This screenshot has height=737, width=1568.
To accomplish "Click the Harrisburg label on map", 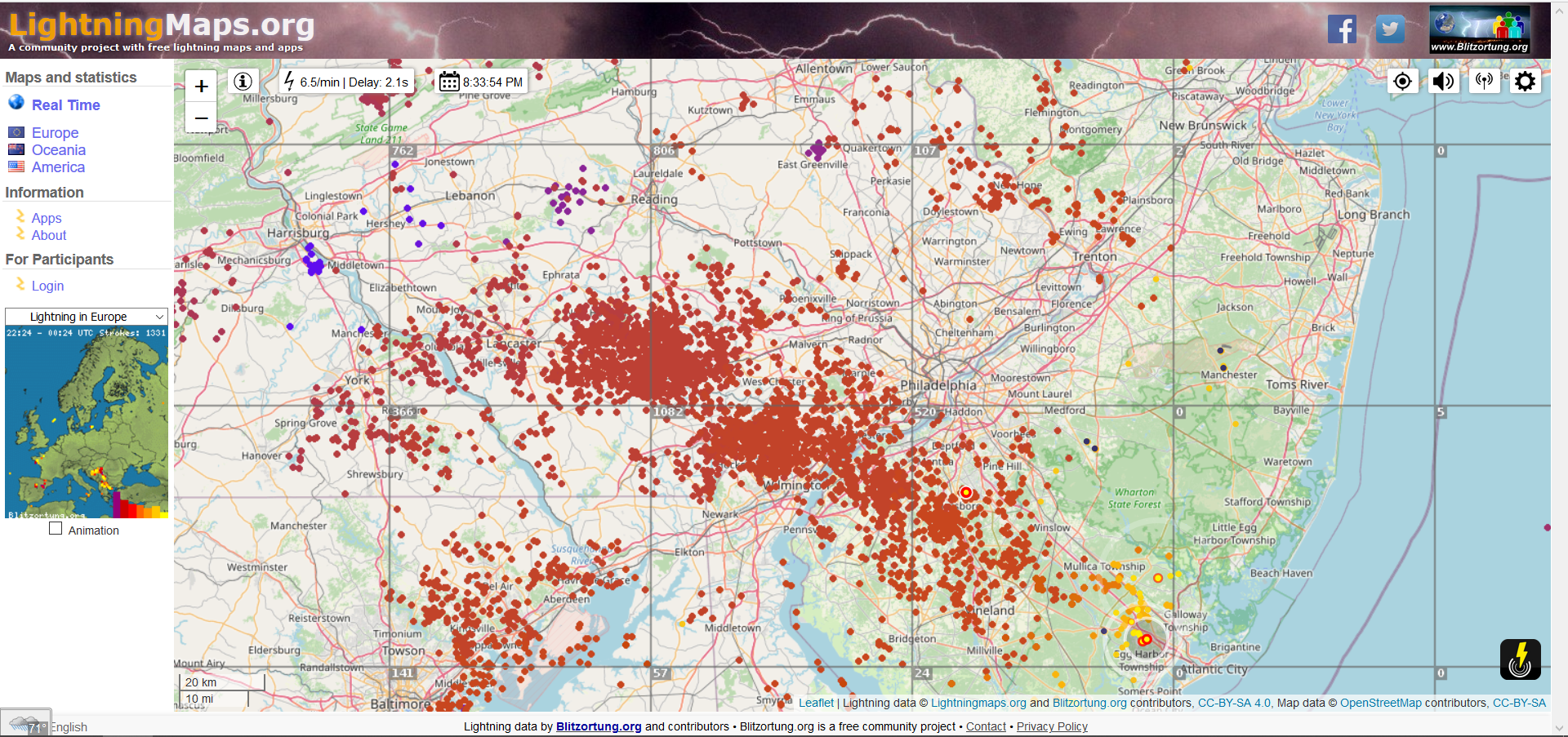I will (x=298, y=233).
